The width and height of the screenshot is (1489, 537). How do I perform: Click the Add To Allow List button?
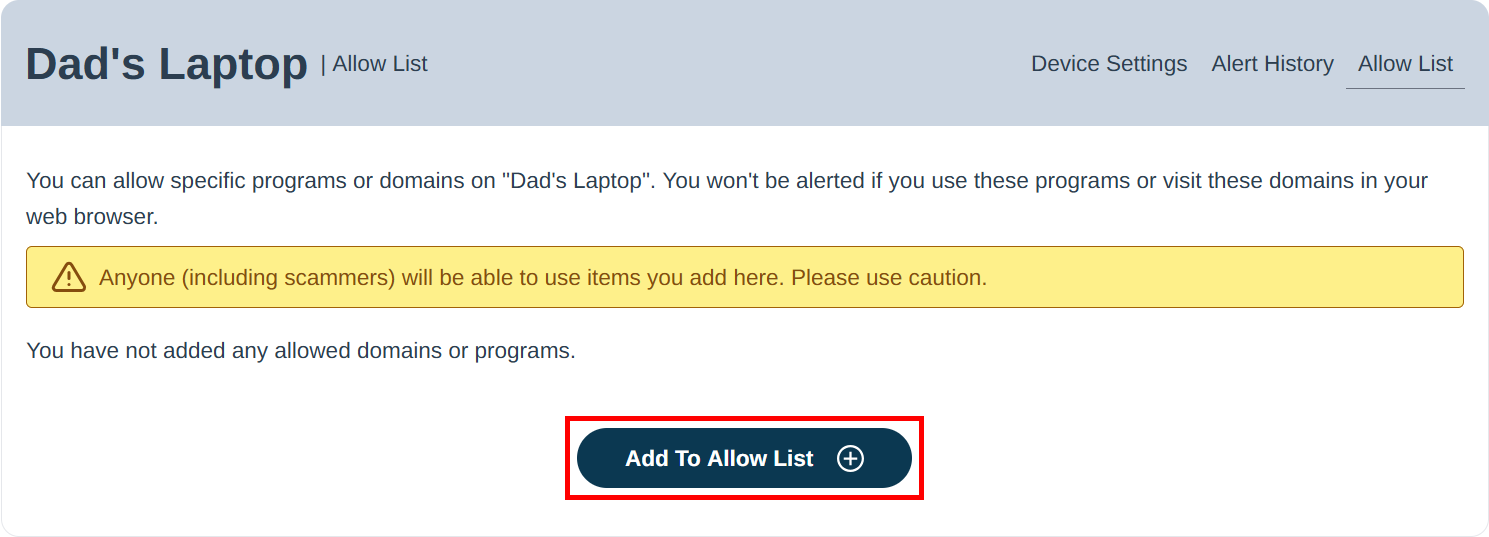(744, 458)
